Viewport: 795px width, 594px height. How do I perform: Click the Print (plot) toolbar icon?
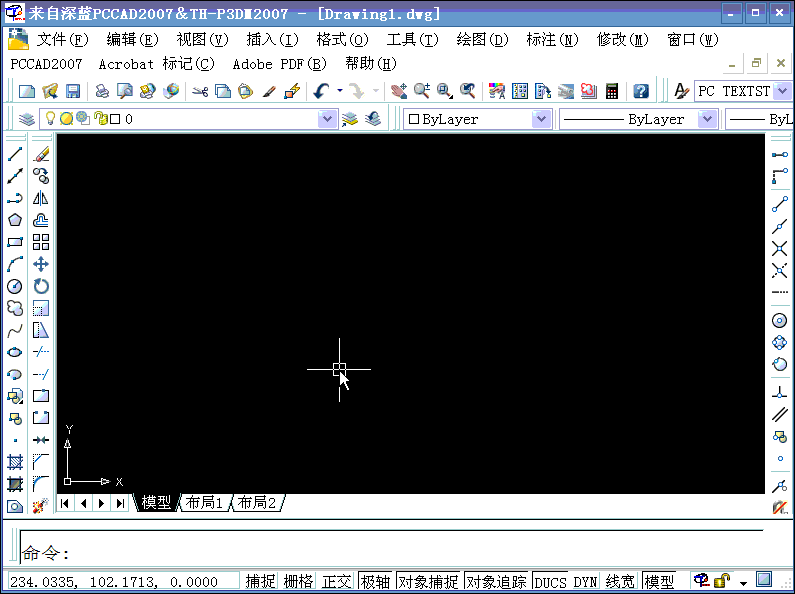(102, 91)
